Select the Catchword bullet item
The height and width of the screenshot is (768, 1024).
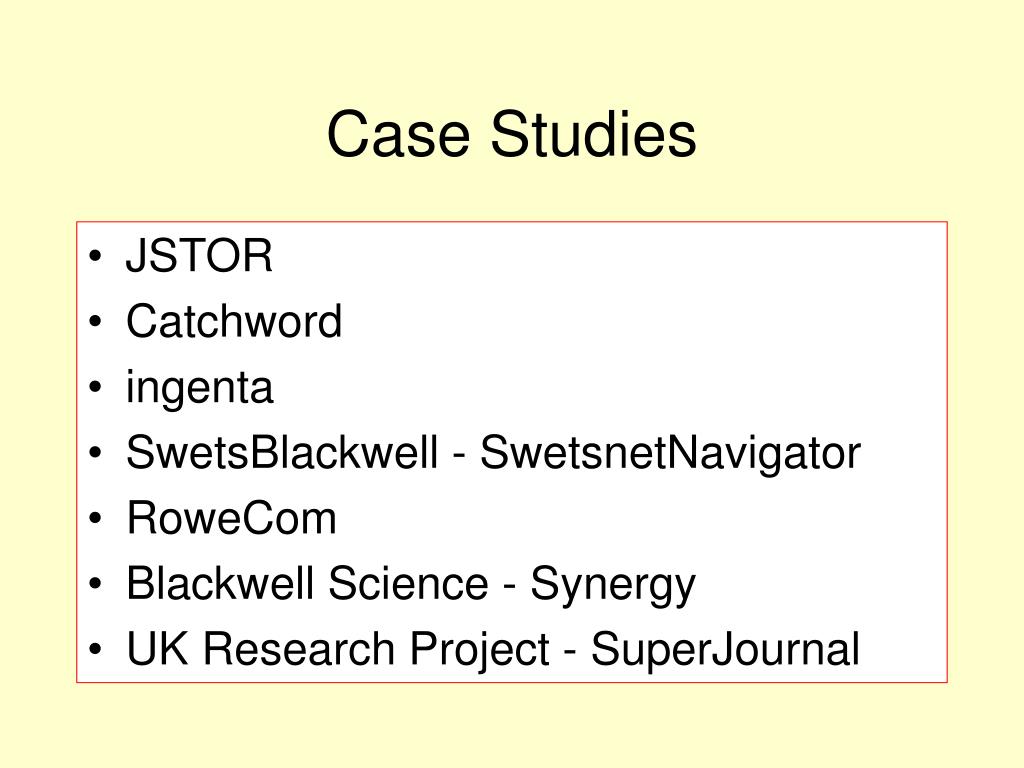coord(234,321)
